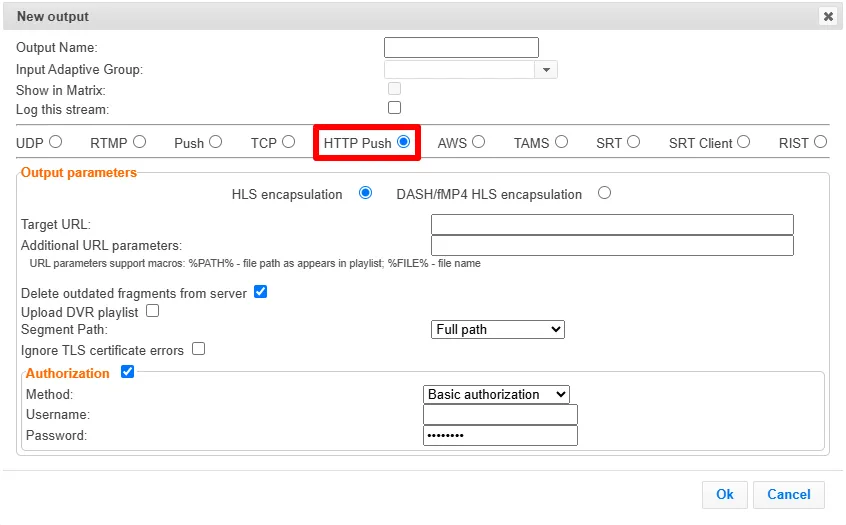Toggle the Authorization checkbox

pos(127,372)
